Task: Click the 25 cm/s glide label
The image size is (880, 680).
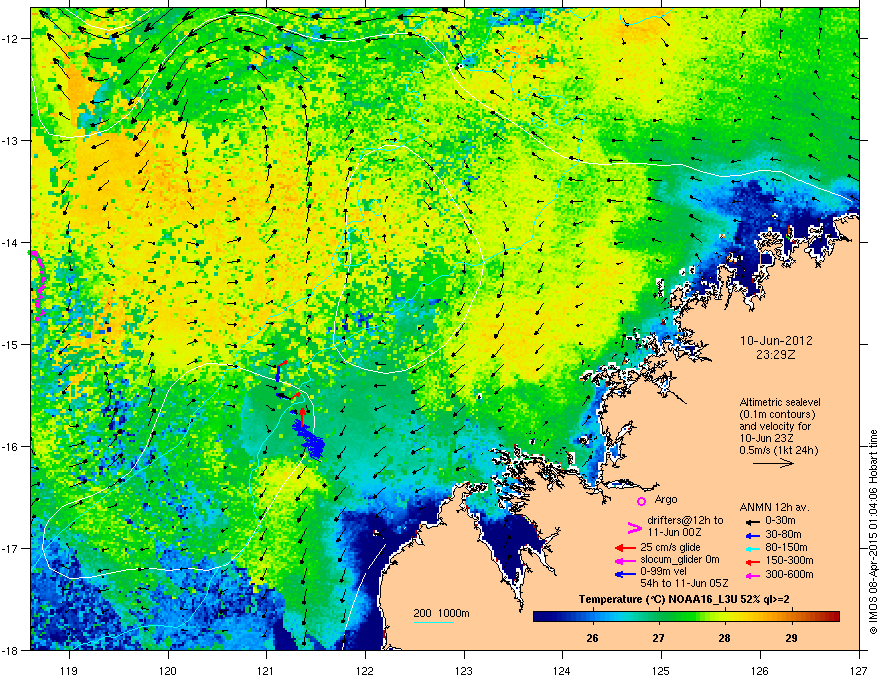Action: (x=670, y=547)
